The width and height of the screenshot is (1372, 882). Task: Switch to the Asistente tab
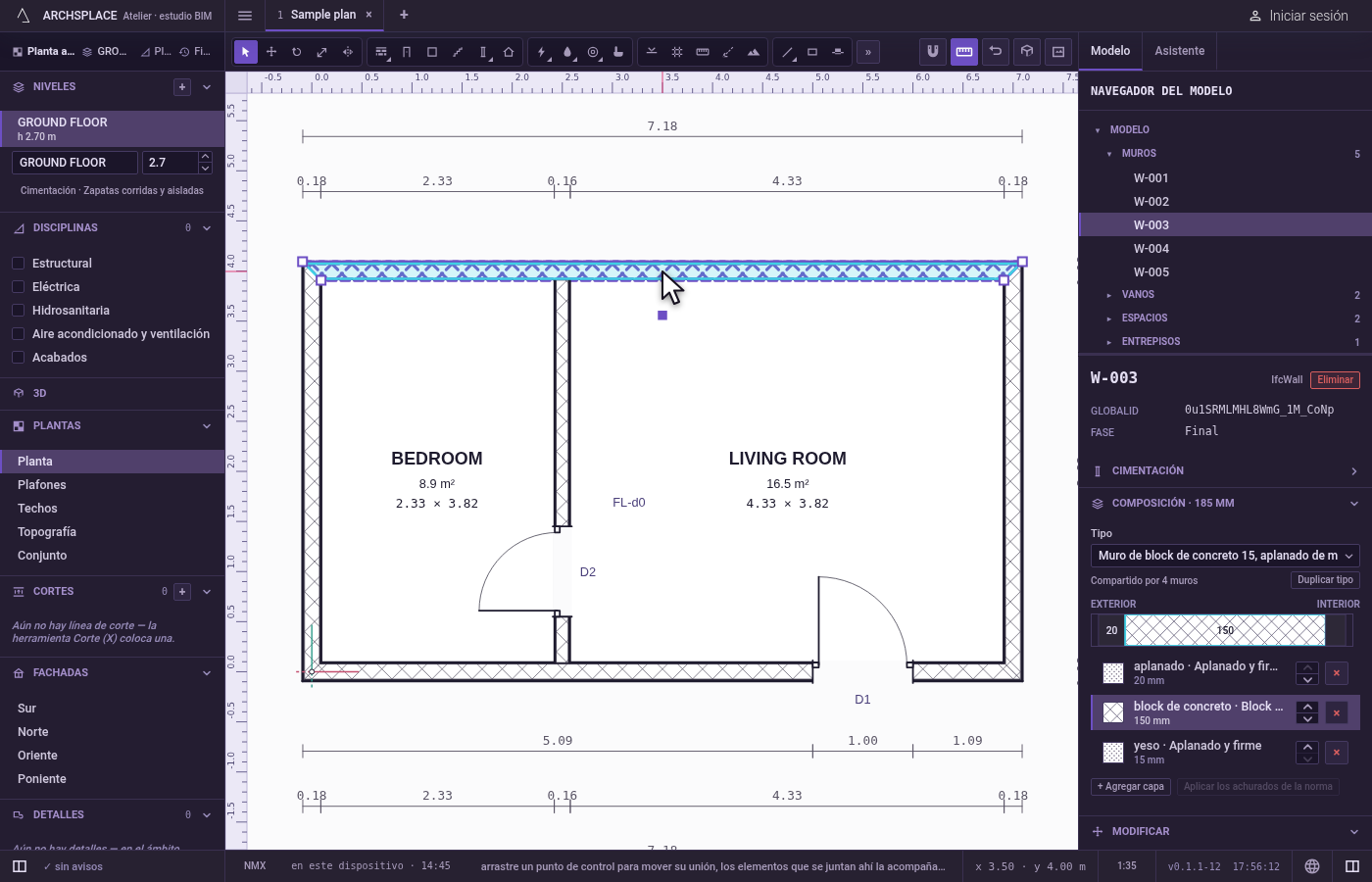point(1180,51)
